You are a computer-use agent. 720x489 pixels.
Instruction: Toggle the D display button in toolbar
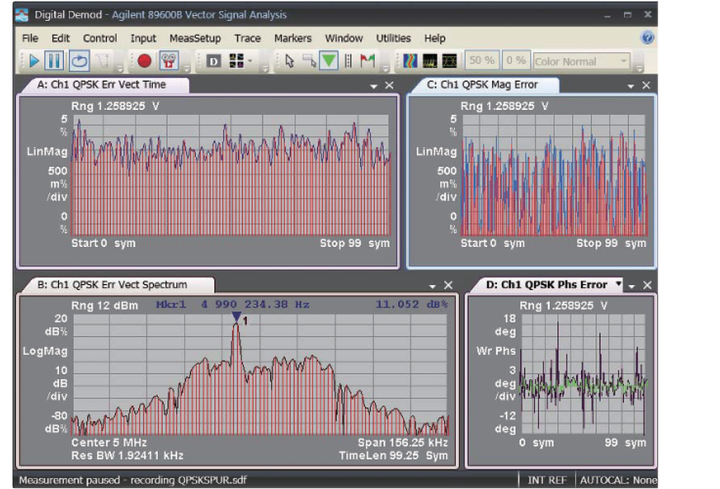214,61
